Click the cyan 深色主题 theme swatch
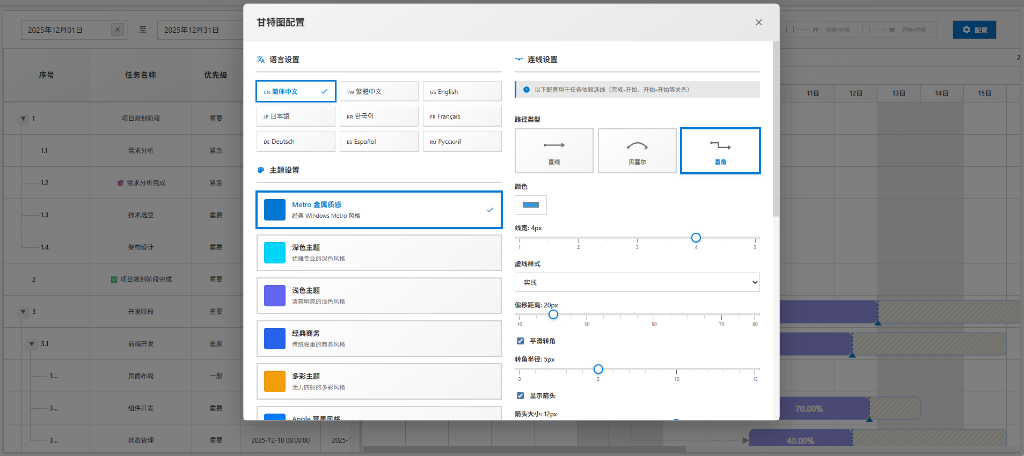 275,252
